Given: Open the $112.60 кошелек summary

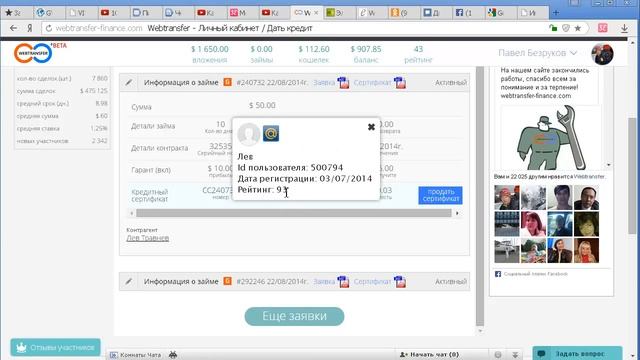Looking at the screenshot, I should [x=313, y=54].
